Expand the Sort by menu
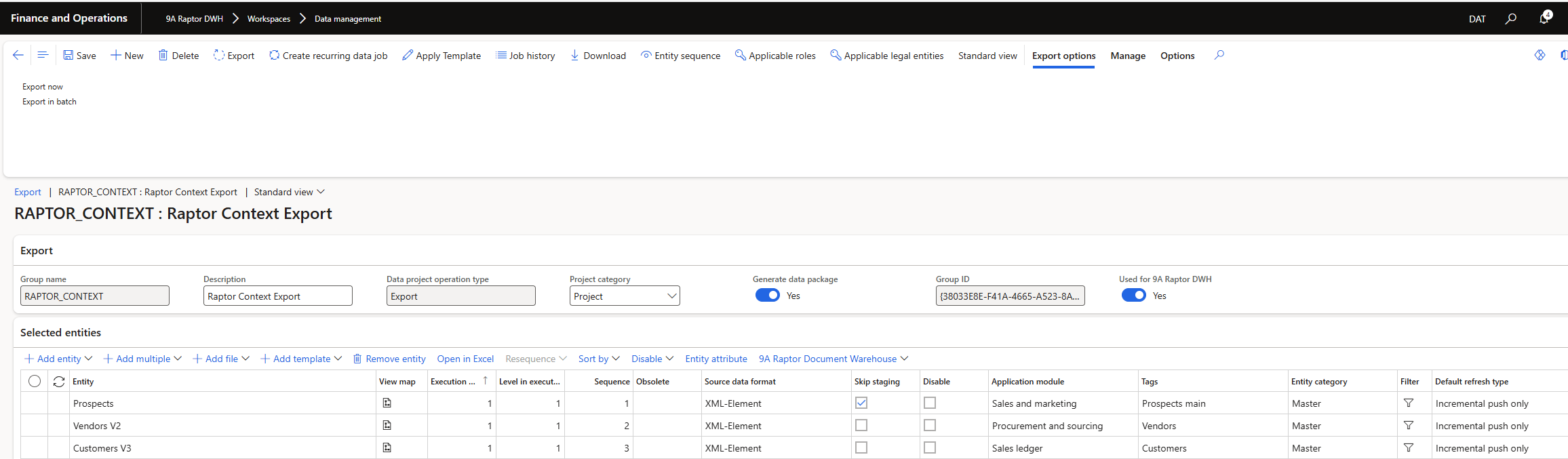The height and width of the screenshot is (459, 1568). [x=599, y=359]
